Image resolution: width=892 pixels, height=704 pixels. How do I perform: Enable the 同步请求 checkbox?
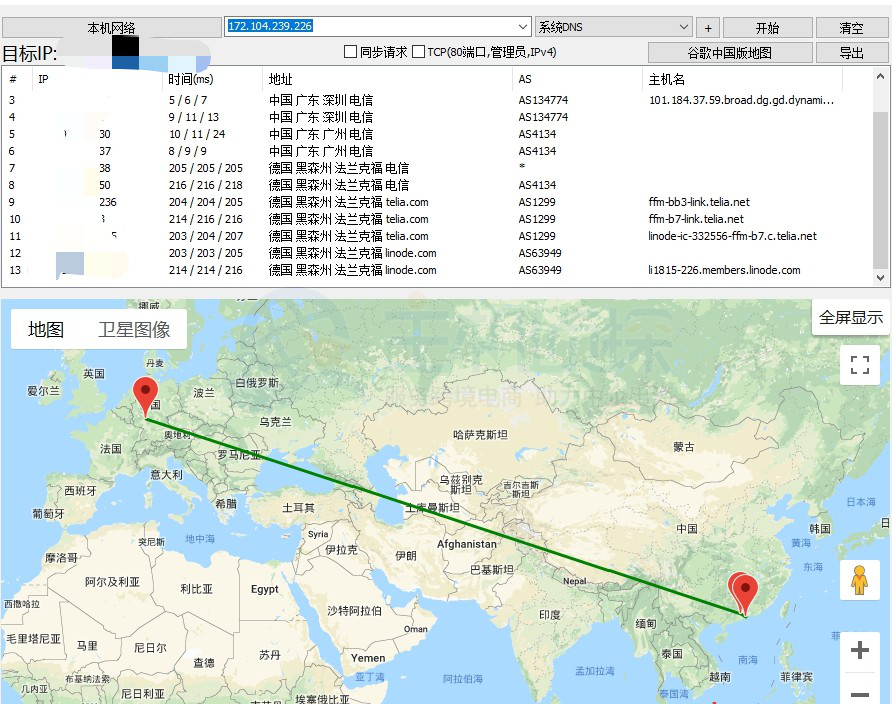point(350,51)
